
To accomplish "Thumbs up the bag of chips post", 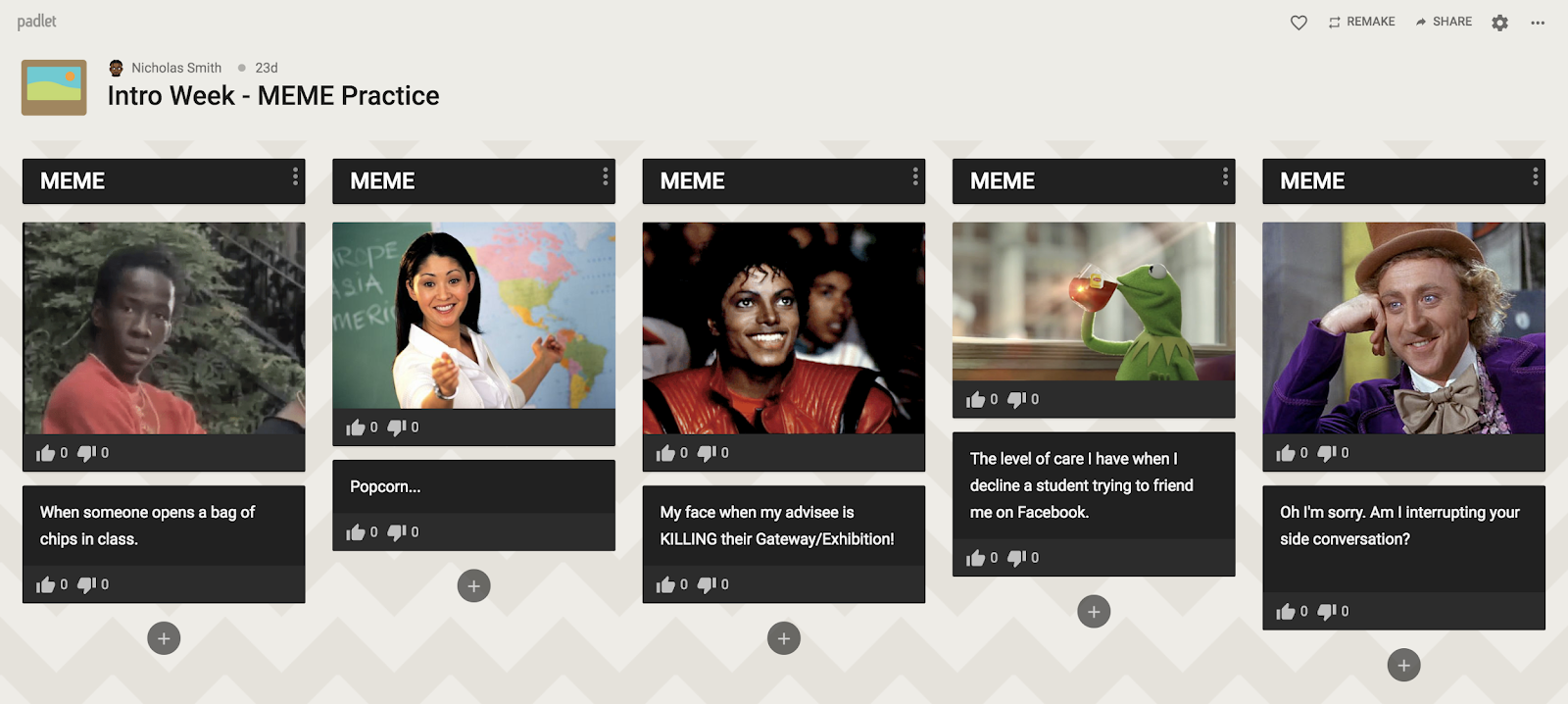I will [x=45, y=585].
